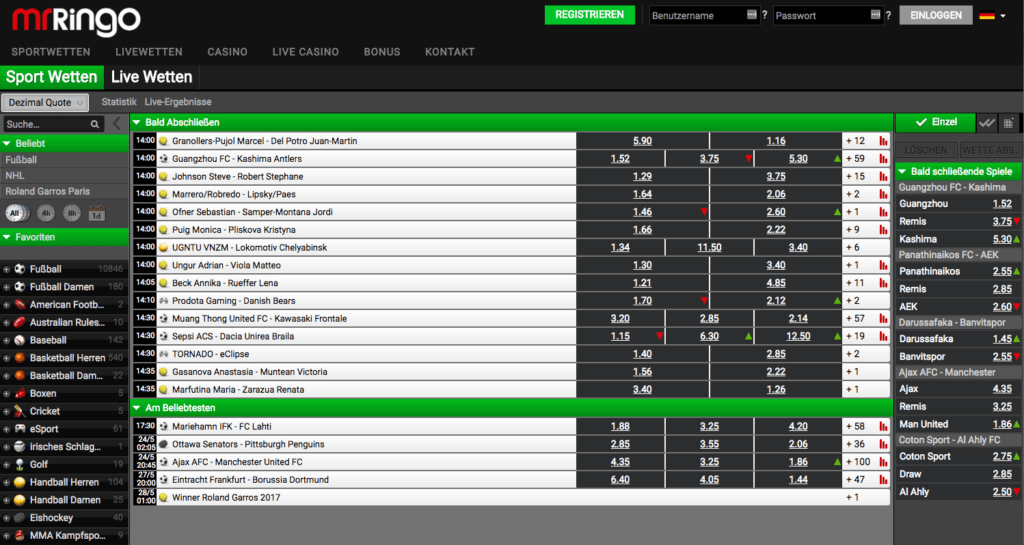Open statistics icon for Guangzhou FC row
Image resolution: width=1024 pixels, height=545 pixels.
[884, 159]
